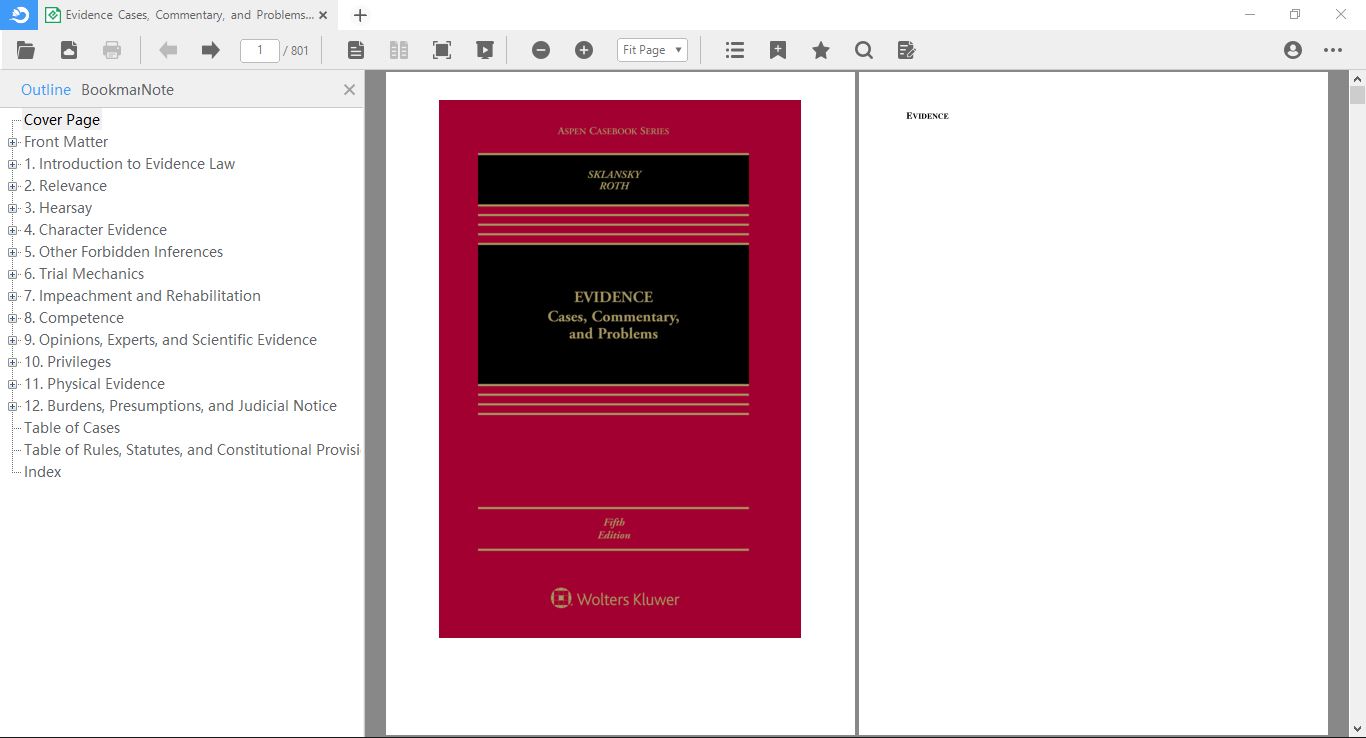This screenshot has width=1366, height=738.
Task: Close the Evidence Cases document tab
Action: pos(323,15)
